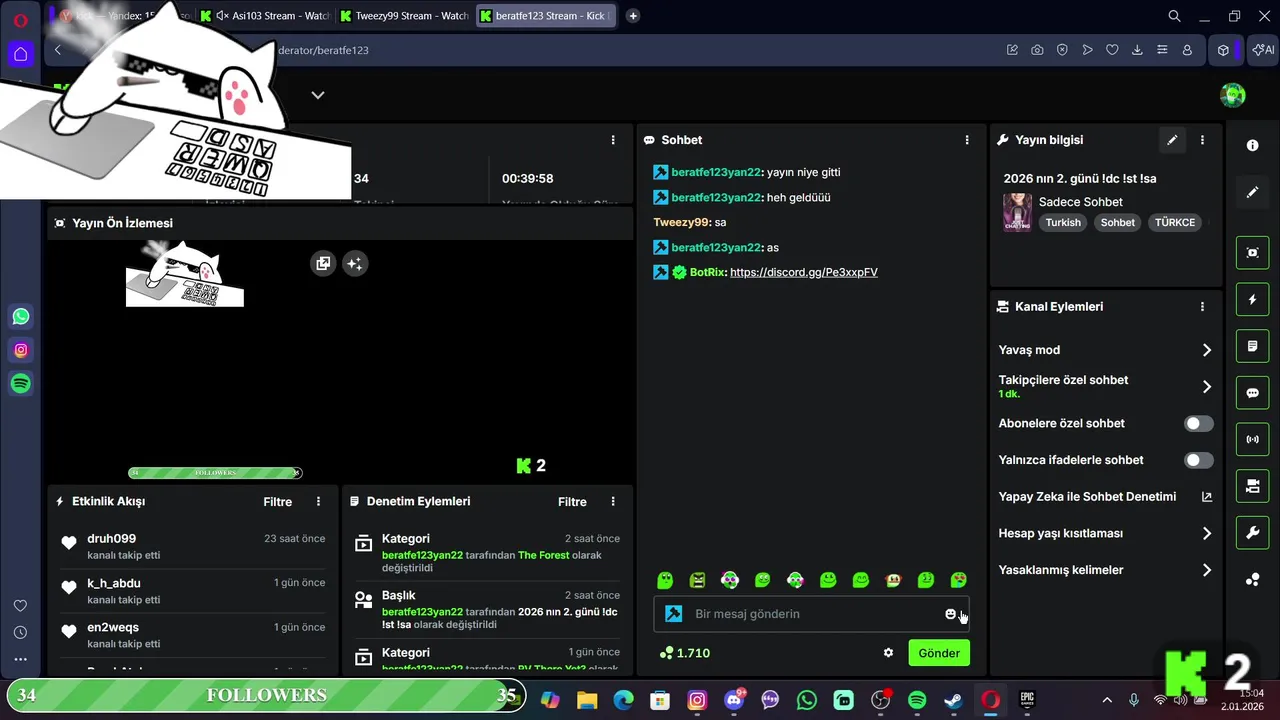Click the clip icon on stream preview
1280x720 pixels.
(323, 264)
